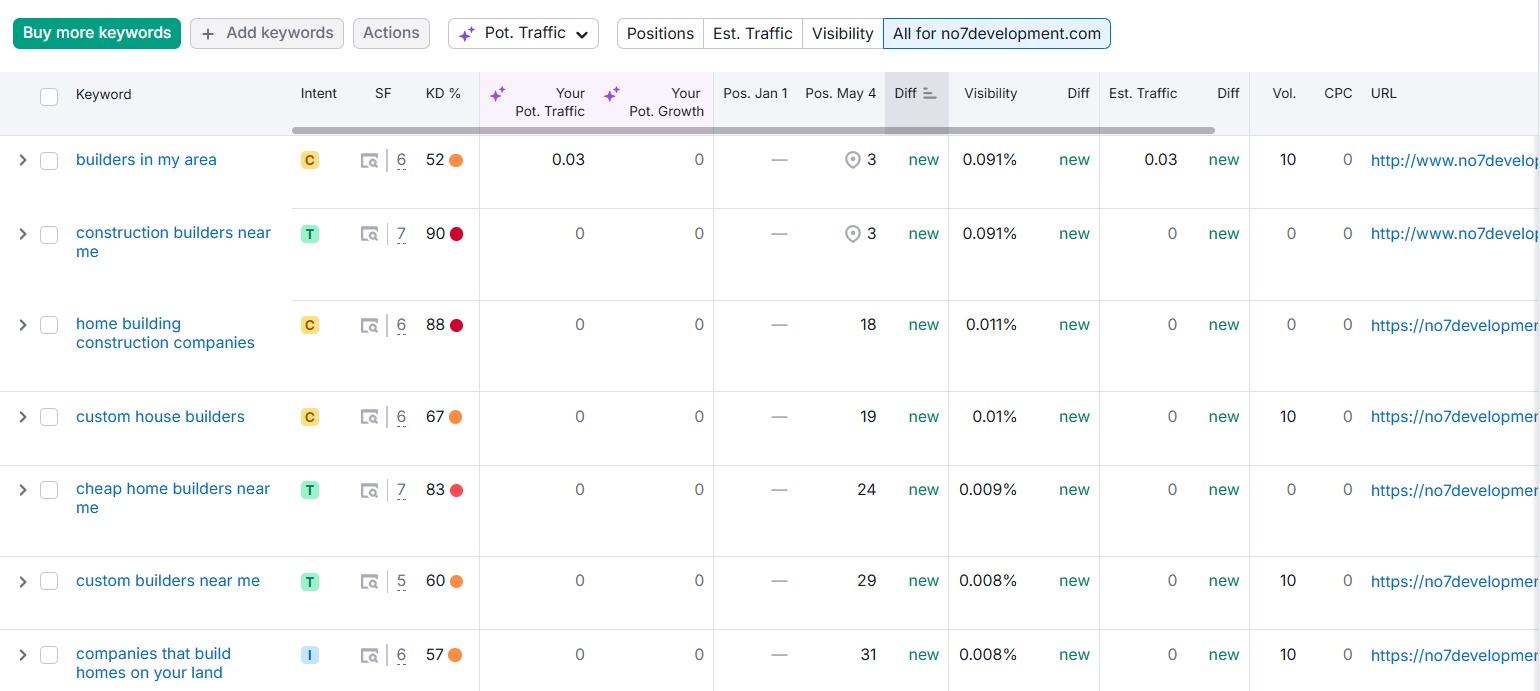Click the local pin icon for builders in my area

[852, 160]
